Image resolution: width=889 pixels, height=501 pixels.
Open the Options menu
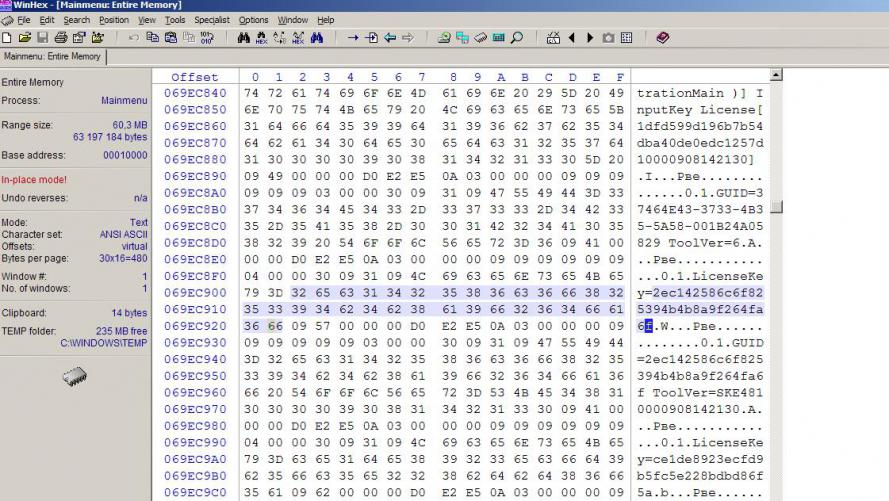253,20
